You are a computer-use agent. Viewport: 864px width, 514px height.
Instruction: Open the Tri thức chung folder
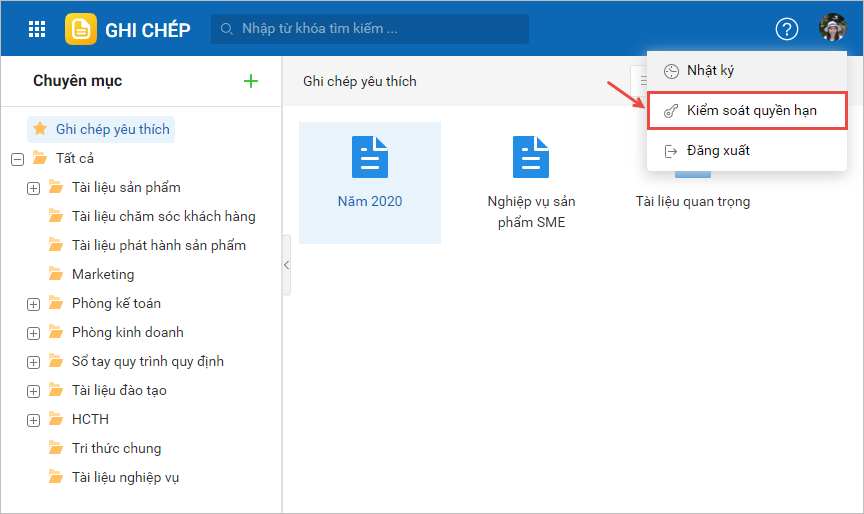click(x=116, y=449)
